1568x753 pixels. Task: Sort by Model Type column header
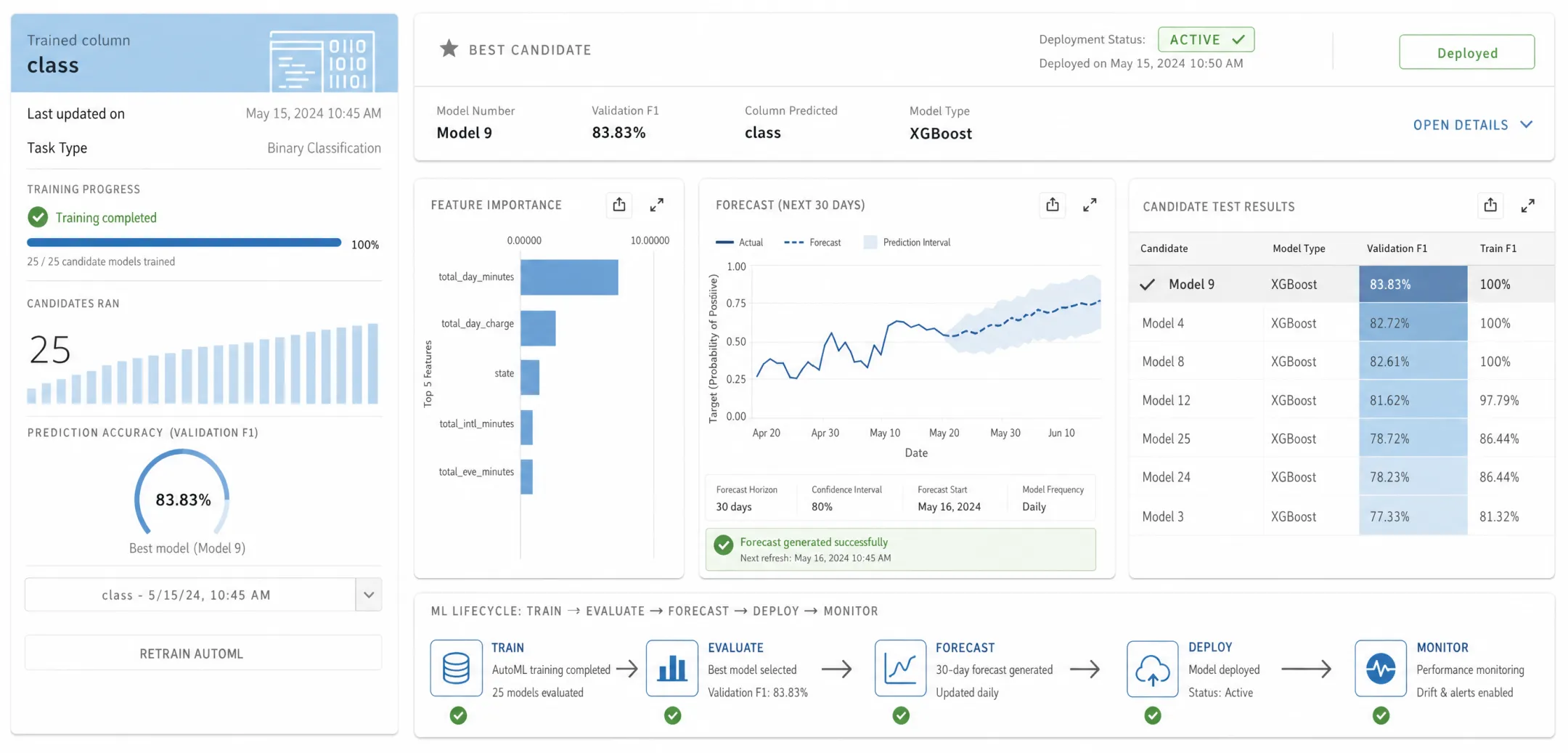[1299, 248]
